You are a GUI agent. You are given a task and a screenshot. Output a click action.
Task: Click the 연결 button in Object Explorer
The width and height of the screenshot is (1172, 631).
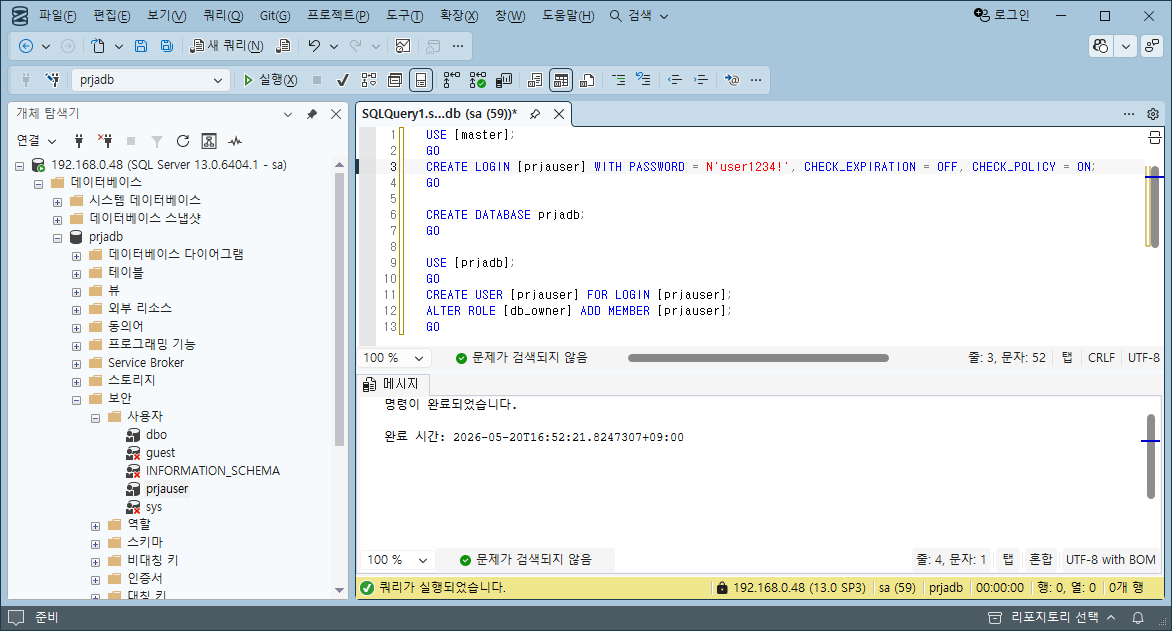coord(36,141)
